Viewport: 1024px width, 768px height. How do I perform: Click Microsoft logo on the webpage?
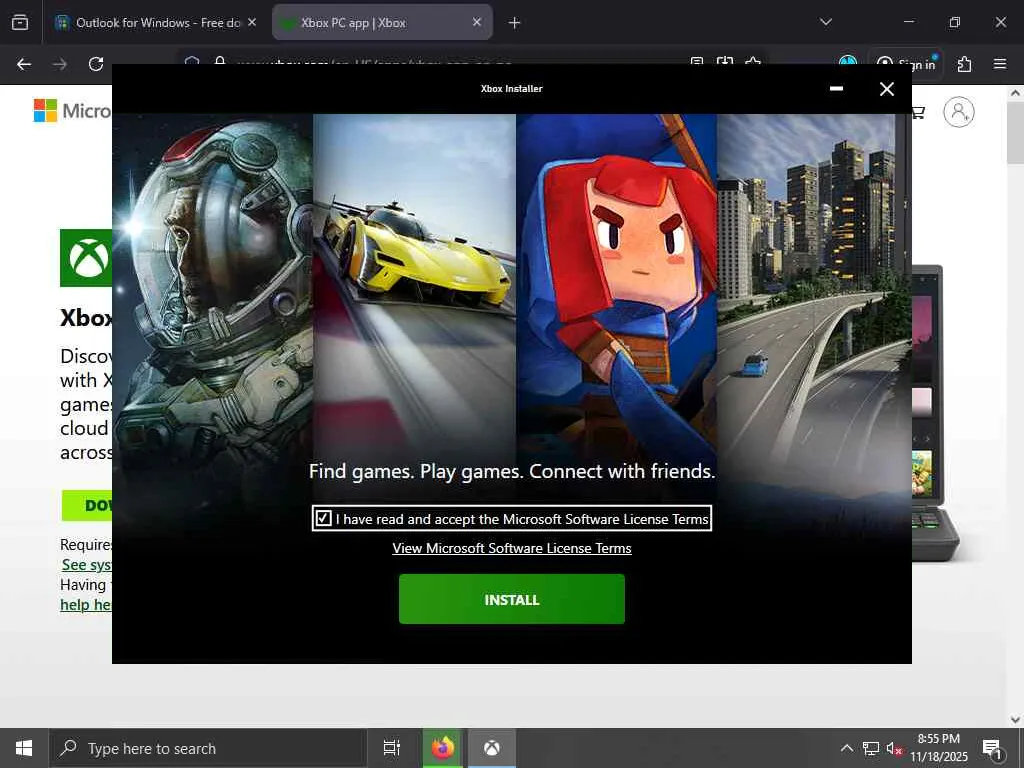click(x=72, y=110)
